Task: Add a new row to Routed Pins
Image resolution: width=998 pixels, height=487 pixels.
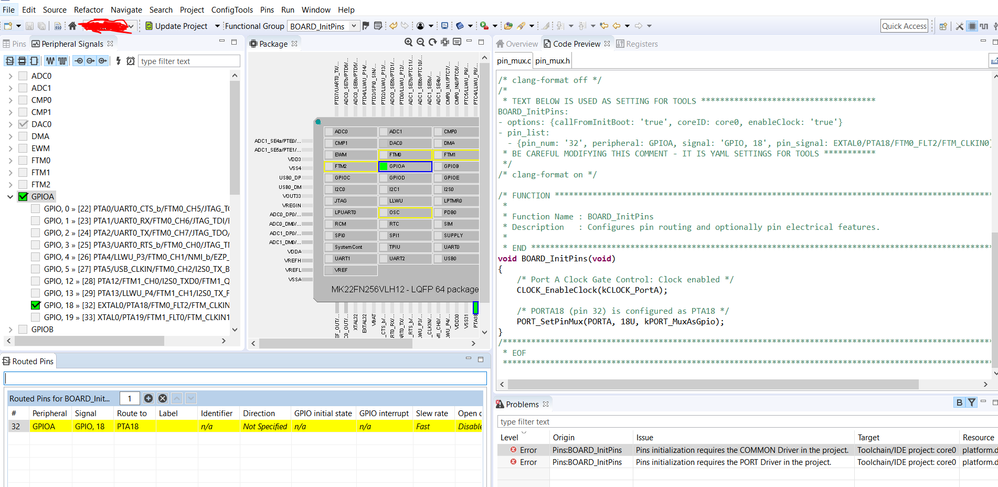Action: pos(149,398)
